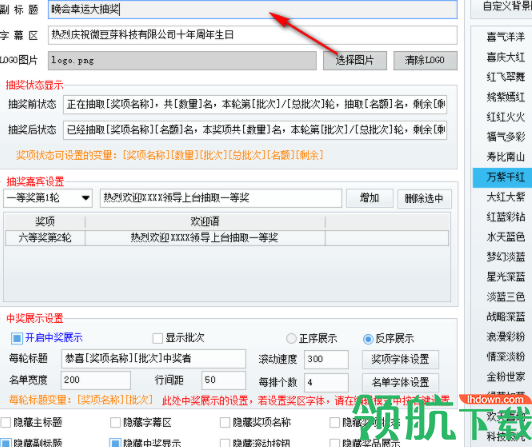Select the 姹紫嫣红 theme

coord(506,97)
